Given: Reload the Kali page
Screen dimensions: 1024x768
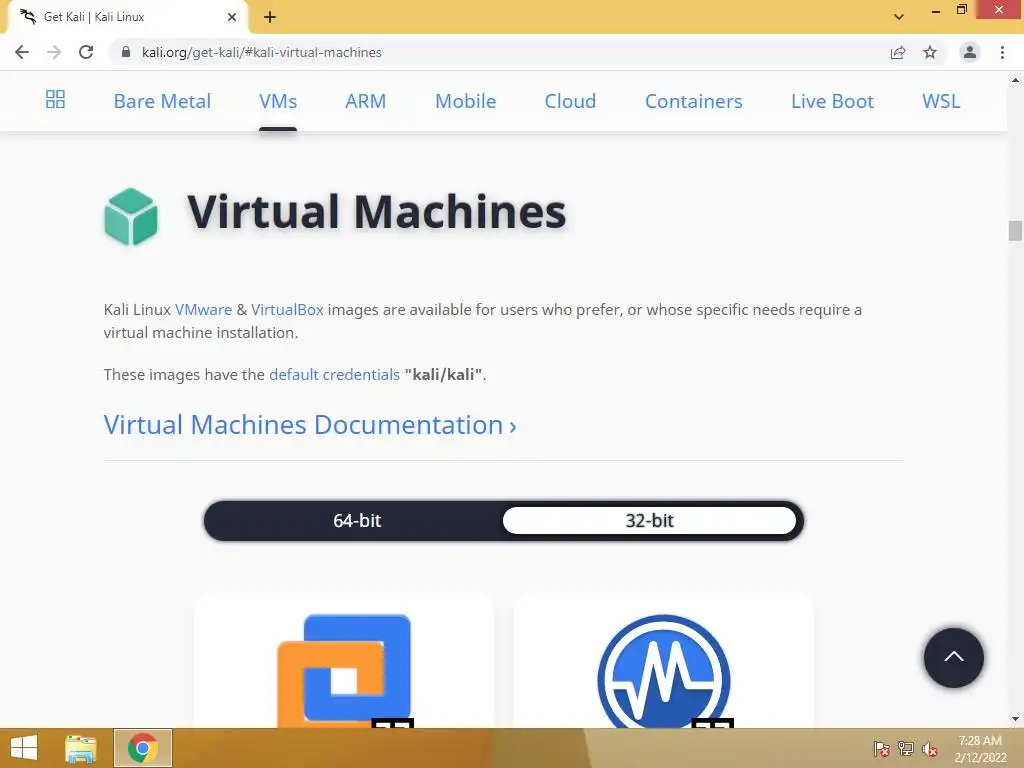Looking at the screenshot, I should (86, 52).
